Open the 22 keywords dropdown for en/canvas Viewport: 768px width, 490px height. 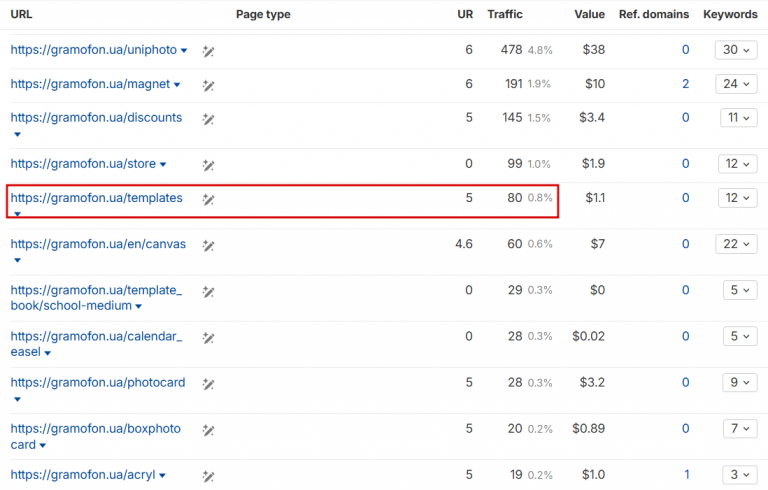(x=737, y=245)
